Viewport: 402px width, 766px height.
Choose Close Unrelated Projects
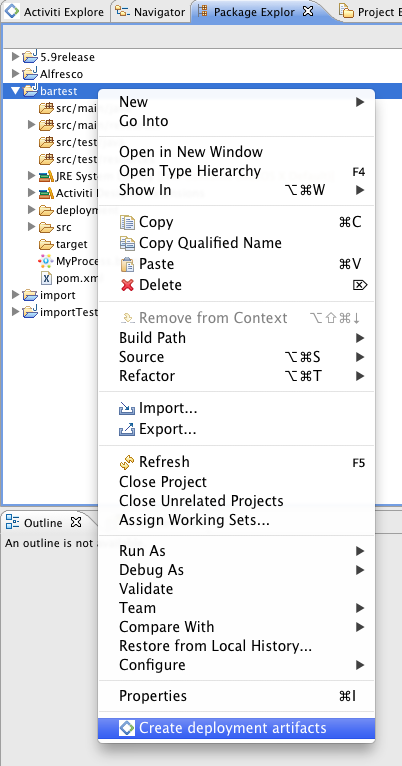[x=236, y=501]
